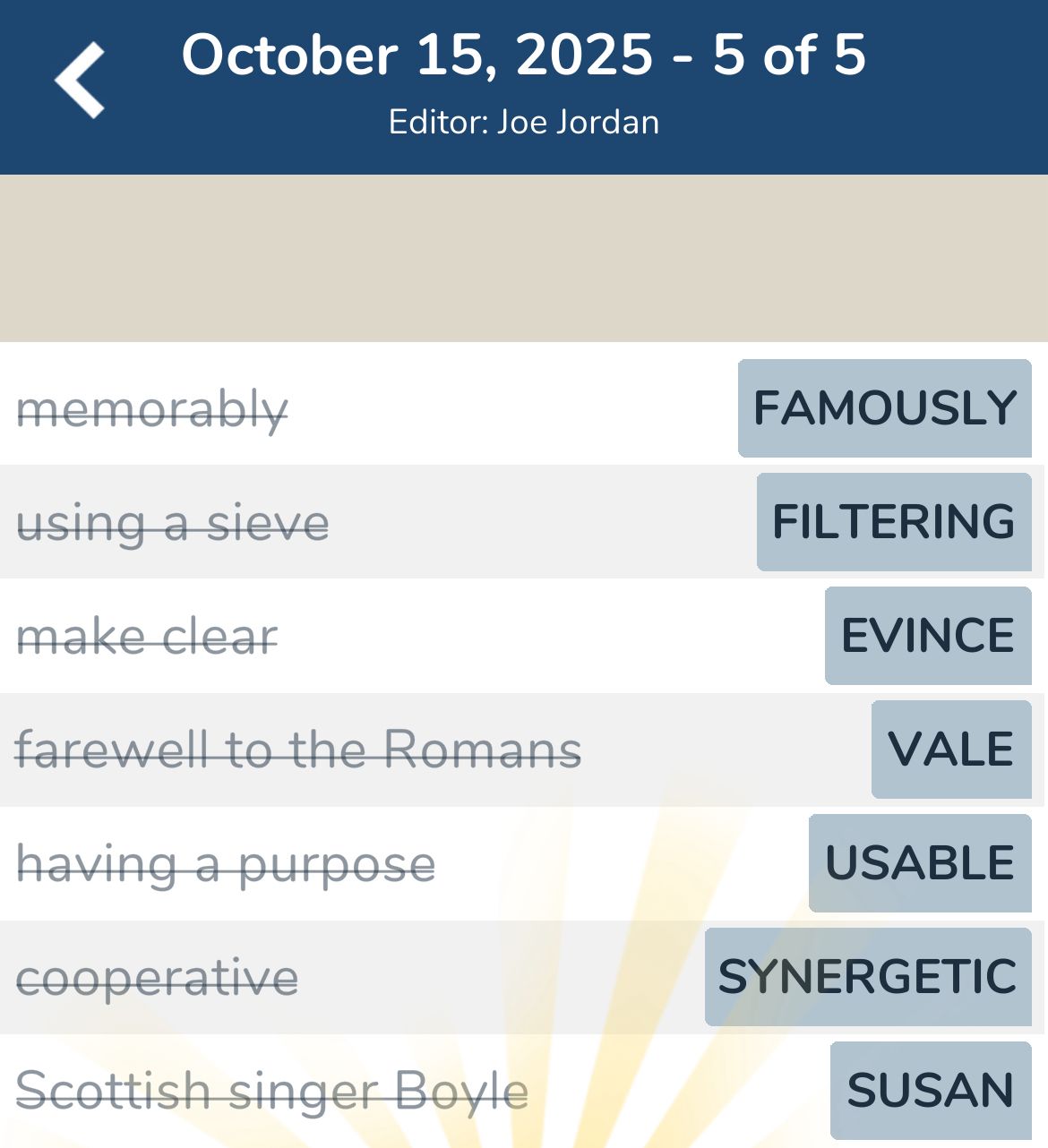This screenshot has width=1048, height=1148.
Task: Click the clue 'memorably'
Action: (152, 409)
